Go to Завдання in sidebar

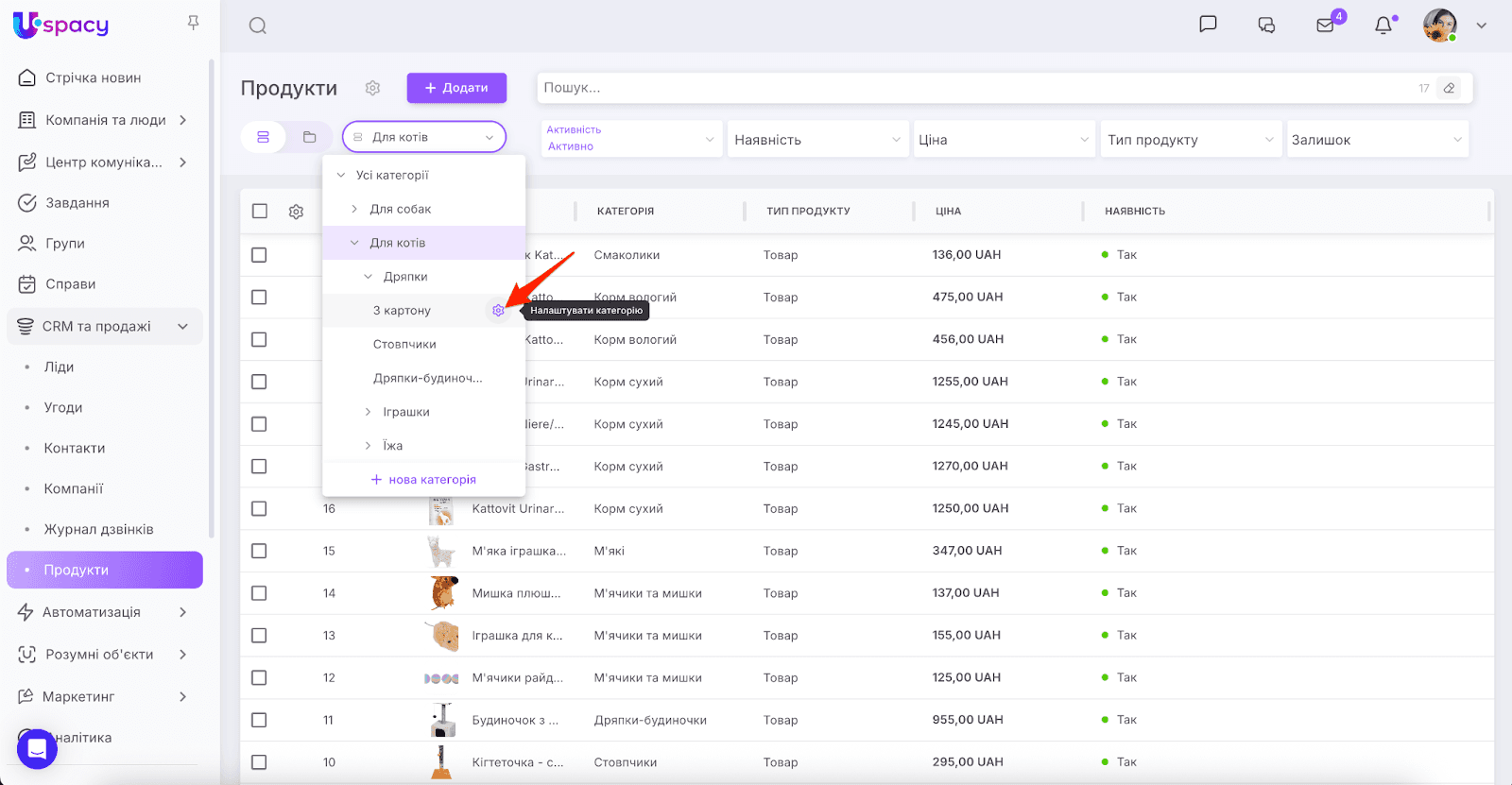(x=77, y=203)
